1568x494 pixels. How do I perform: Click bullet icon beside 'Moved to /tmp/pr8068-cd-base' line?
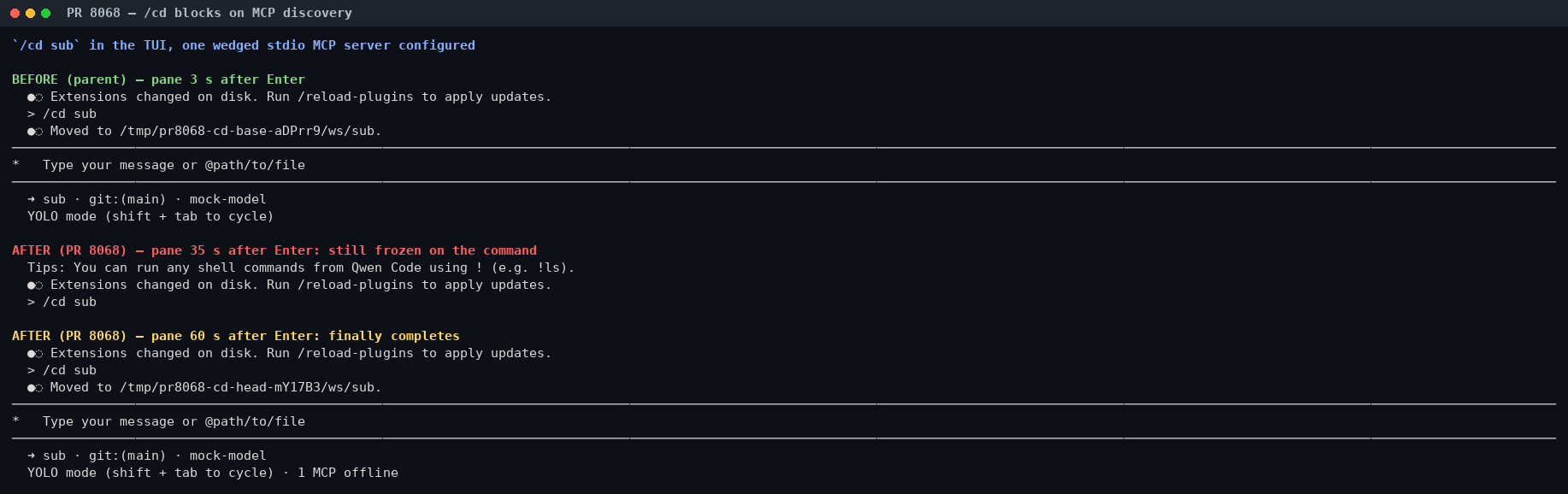click(x=34, y=132)
